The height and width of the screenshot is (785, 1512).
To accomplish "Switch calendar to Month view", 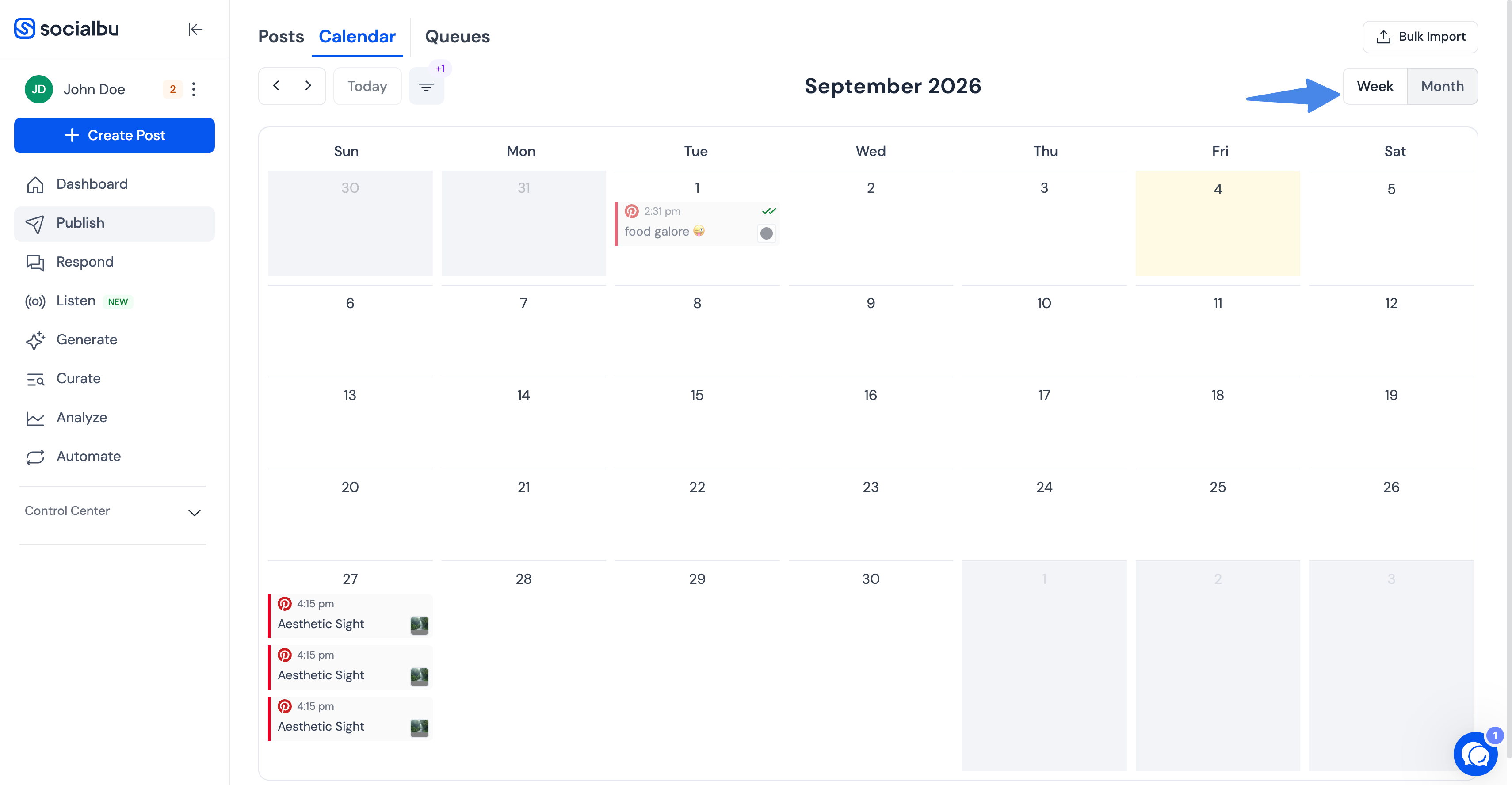I will [1442, 86].
